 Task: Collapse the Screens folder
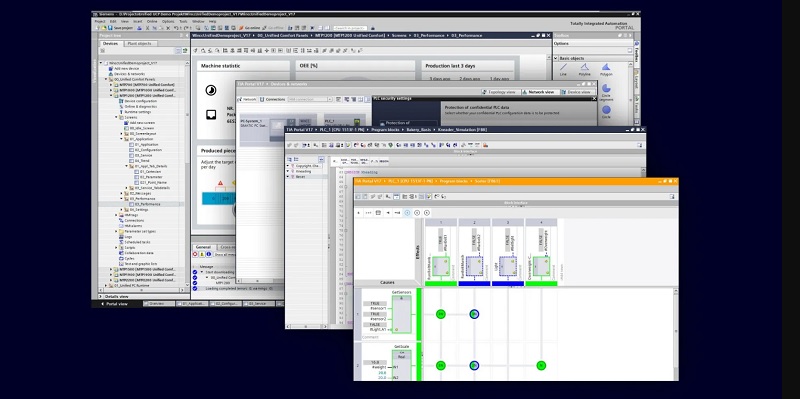(x=116, y=117)
